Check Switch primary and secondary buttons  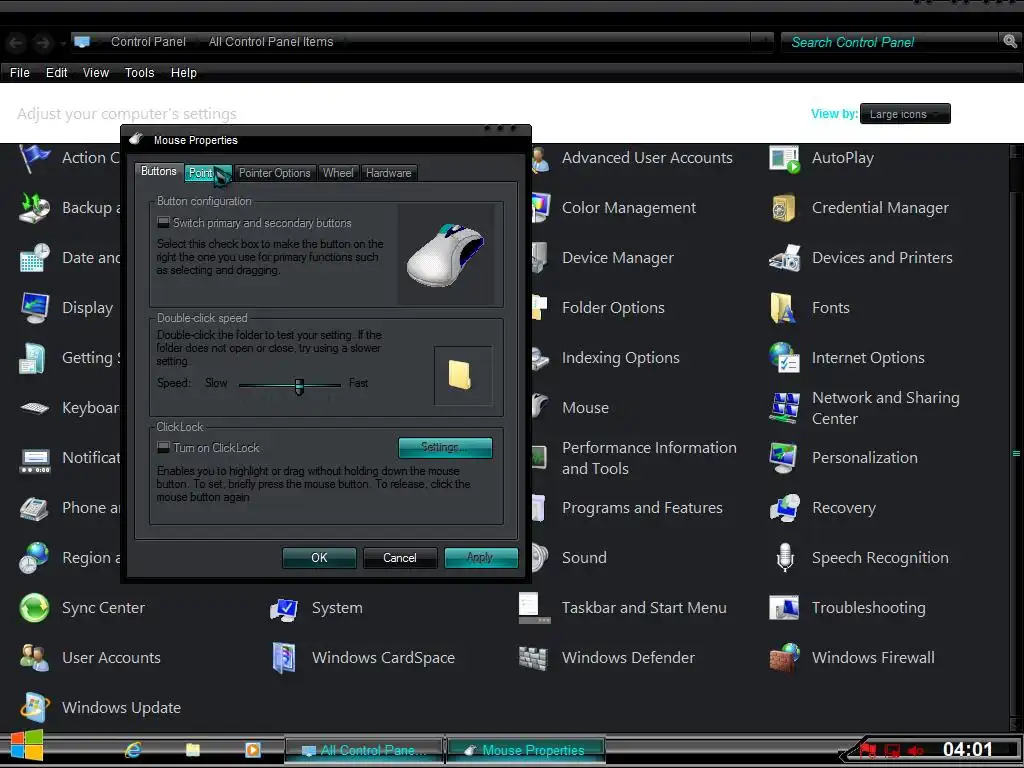[x=163, y=223]
